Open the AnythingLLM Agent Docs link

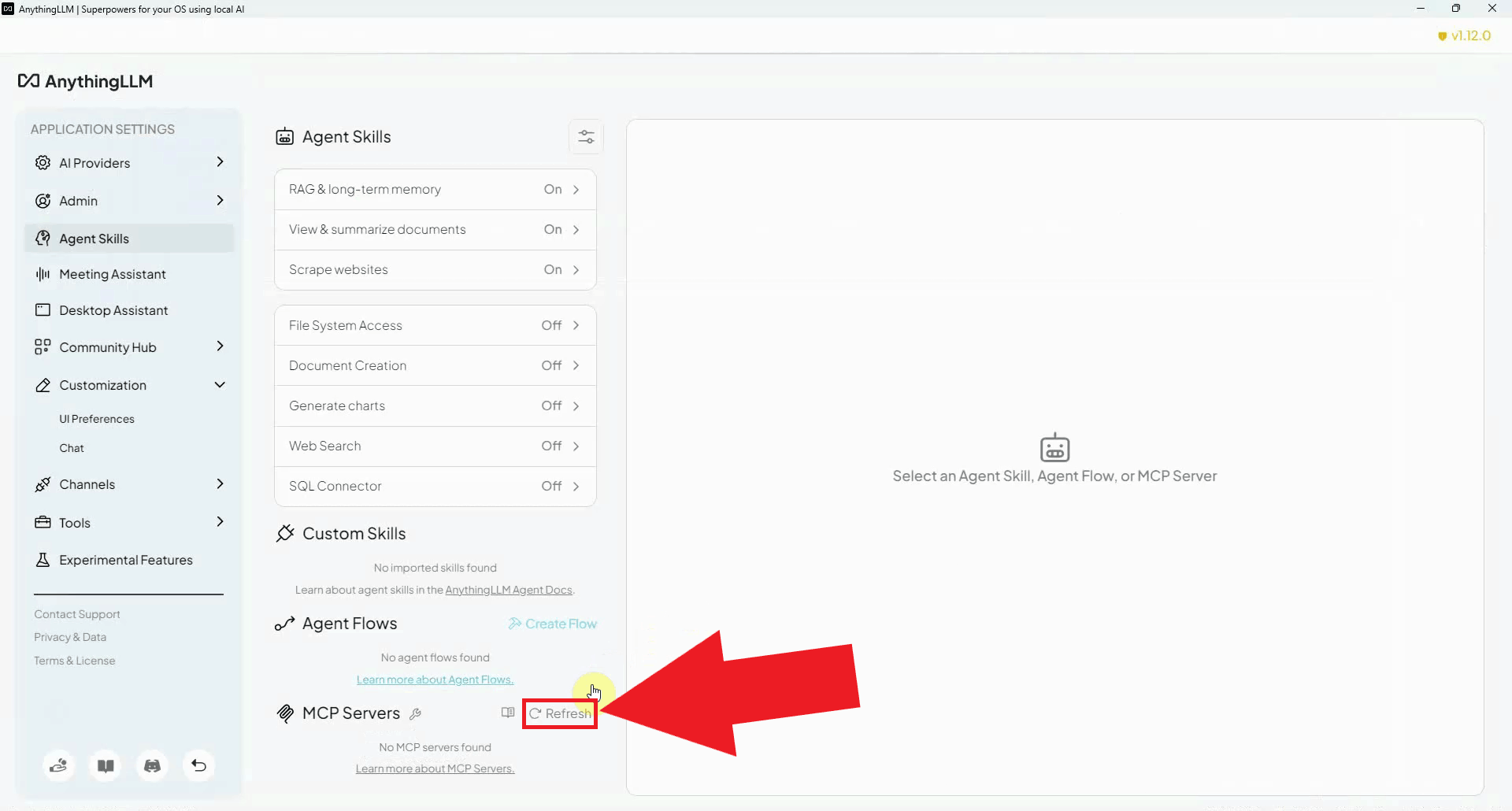click(509, 590)
